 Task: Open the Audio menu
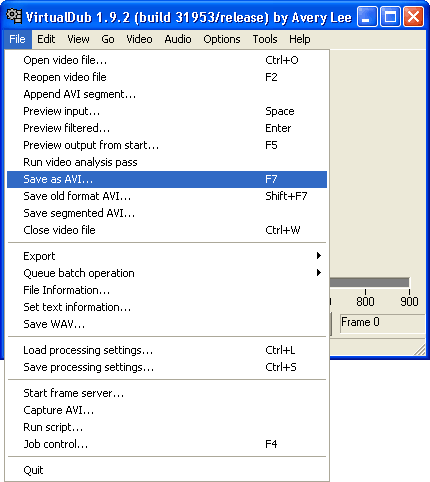178,39
